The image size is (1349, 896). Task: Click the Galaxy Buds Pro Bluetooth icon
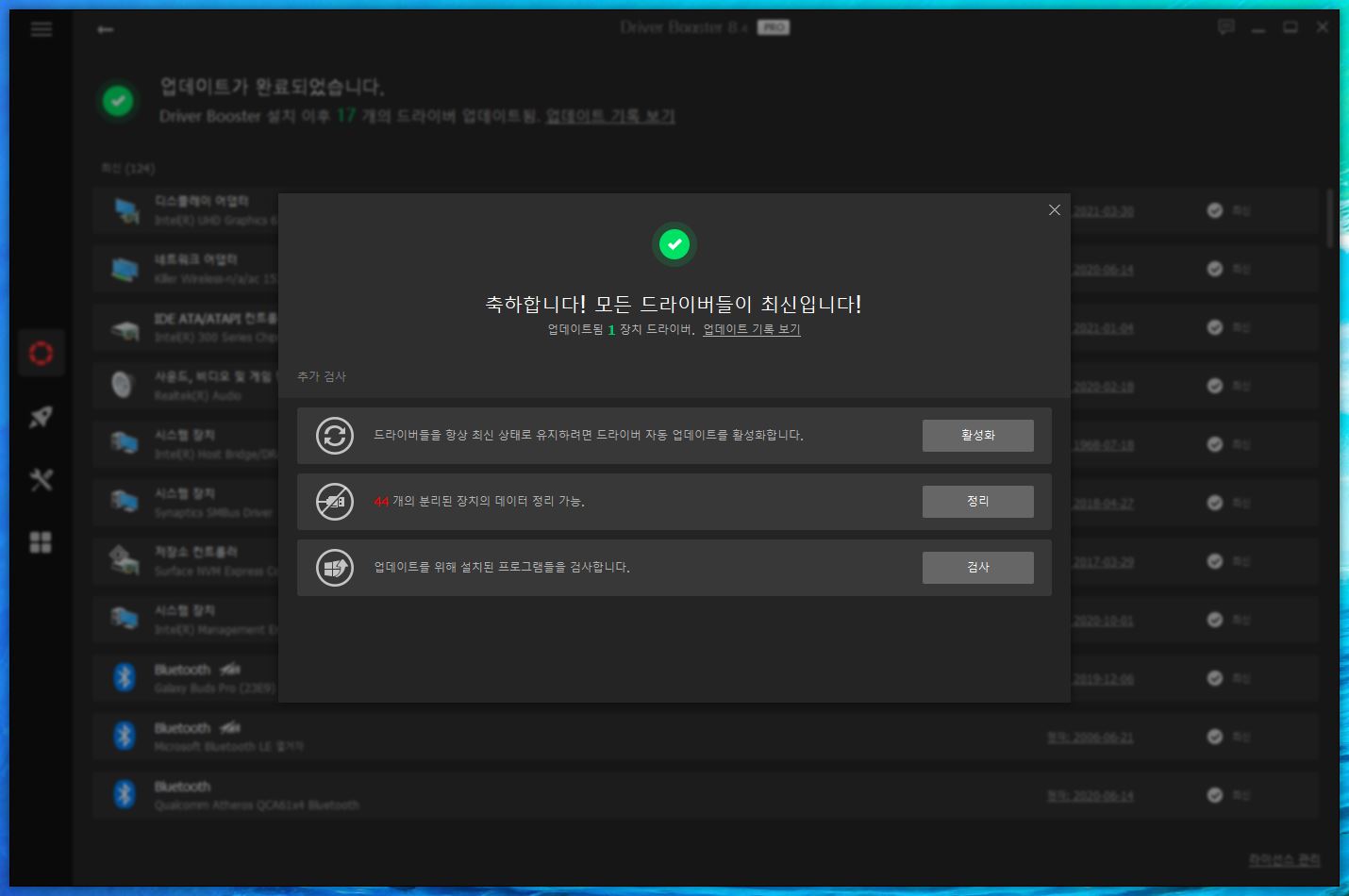tap(125, 677)
